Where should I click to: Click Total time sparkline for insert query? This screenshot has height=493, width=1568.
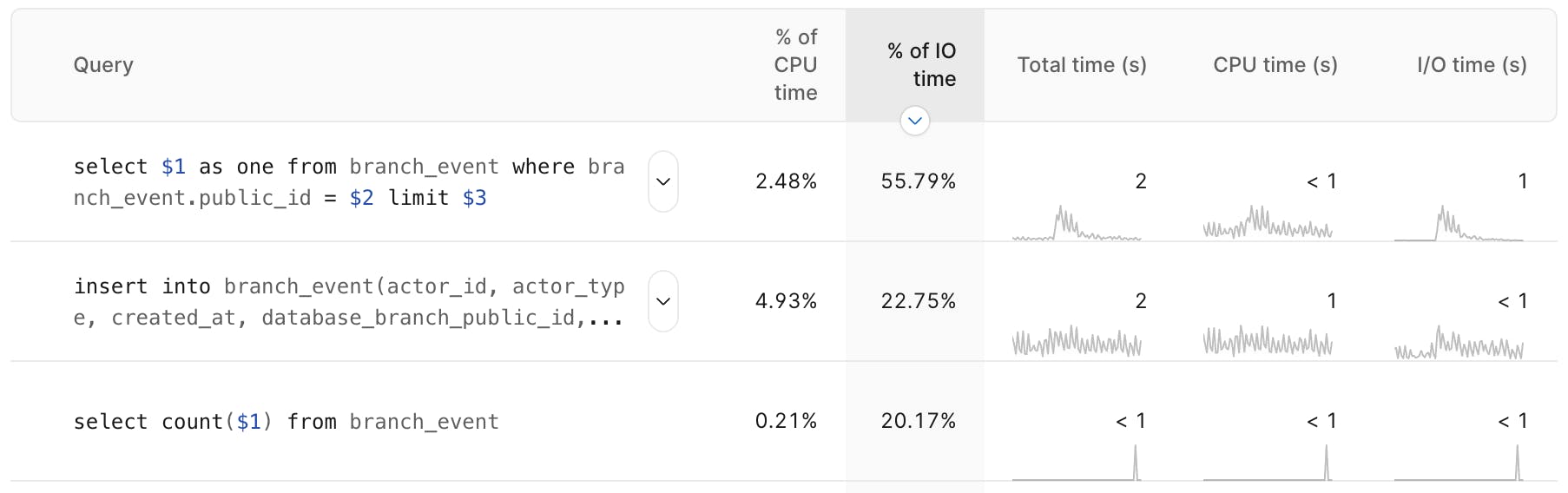coord(1077,342)
